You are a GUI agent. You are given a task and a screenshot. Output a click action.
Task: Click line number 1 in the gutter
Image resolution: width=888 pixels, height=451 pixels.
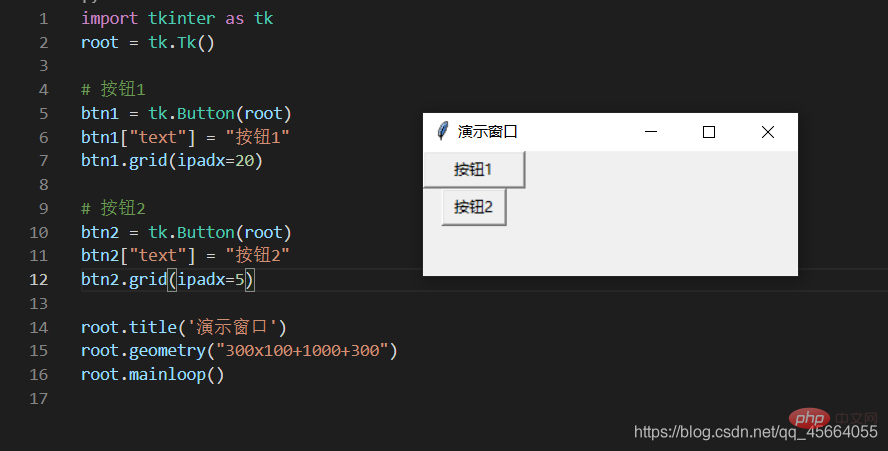point(44,19)
